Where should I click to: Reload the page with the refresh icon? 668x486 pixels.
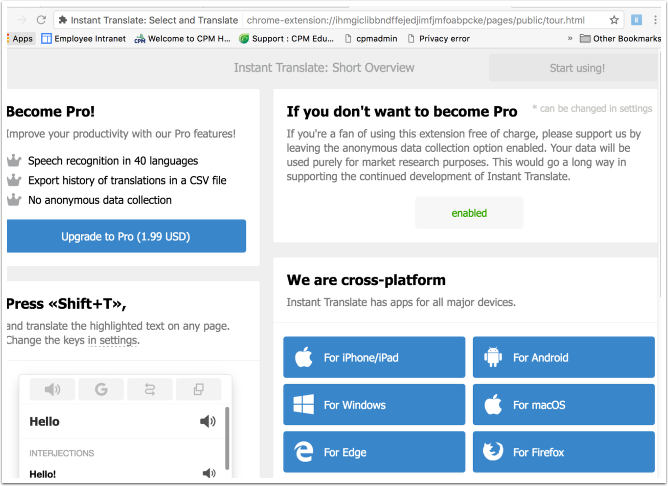click(x=41, y=20)
